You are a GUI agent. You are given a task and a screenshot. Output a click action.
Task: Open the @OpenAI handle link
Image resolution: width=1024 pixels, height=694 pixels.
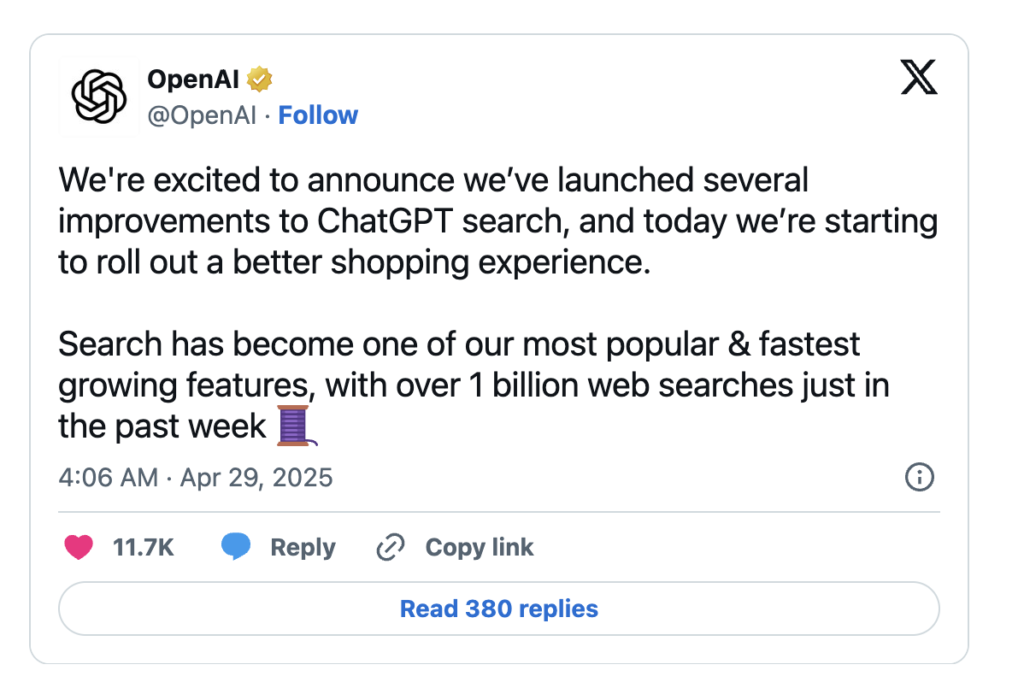click(x=202, y=115)
